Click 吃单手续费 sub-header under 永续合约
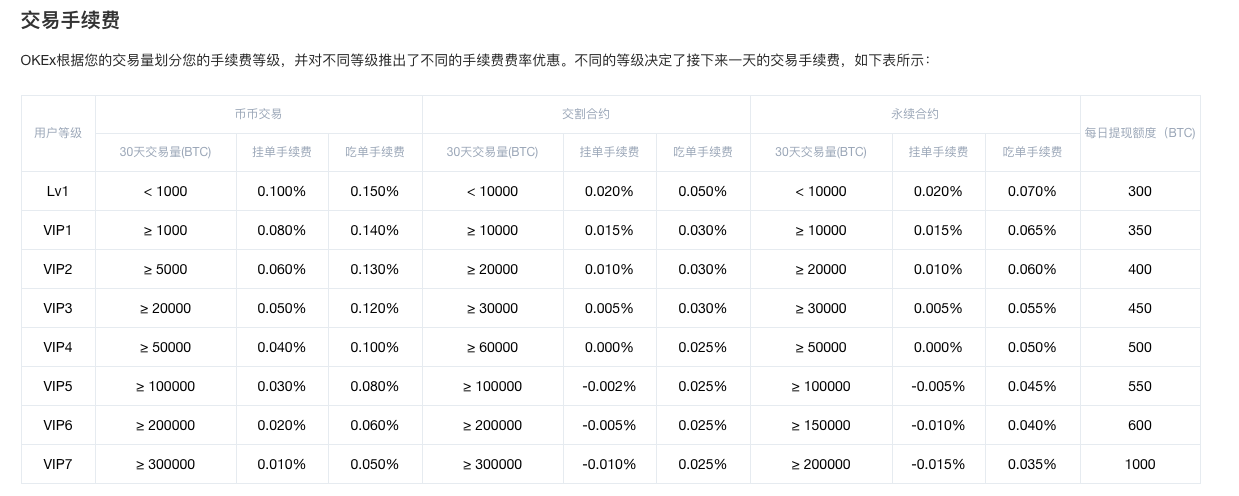The height and width of the screenshot is (496, 1239). click(x=1032, y=152)
